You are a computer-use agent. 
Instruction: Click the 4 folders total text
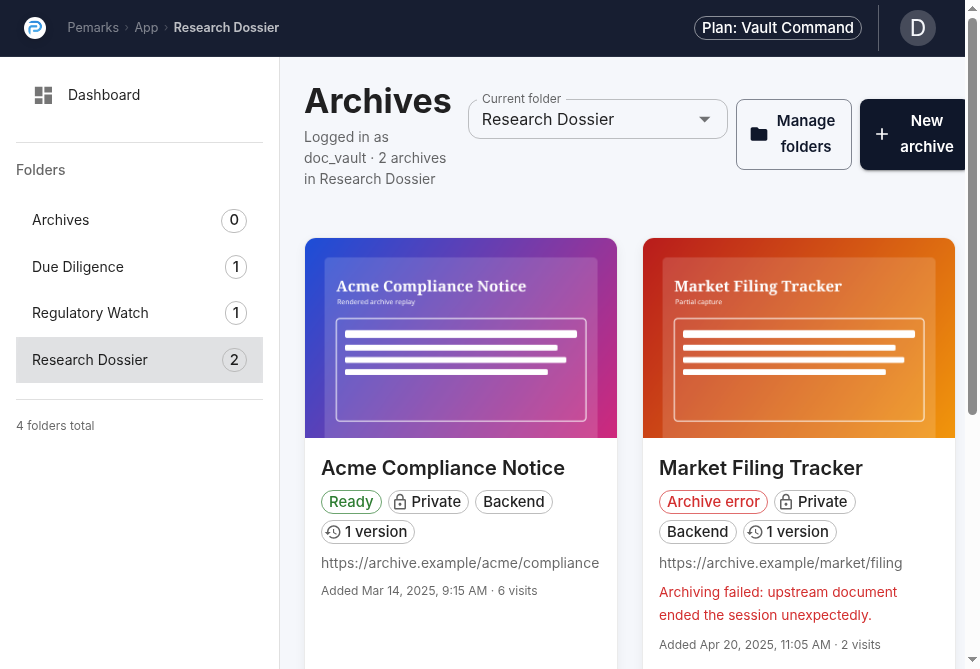[x=55, y=426]
